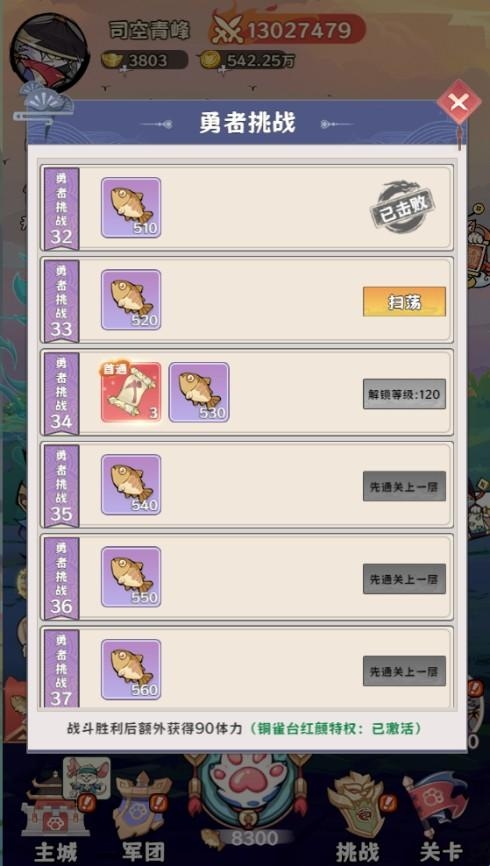Image resolution: width=490 pixels, height=866 pixels.
Task: Click the 扫荡 sweep button
Action: (404, 302)
